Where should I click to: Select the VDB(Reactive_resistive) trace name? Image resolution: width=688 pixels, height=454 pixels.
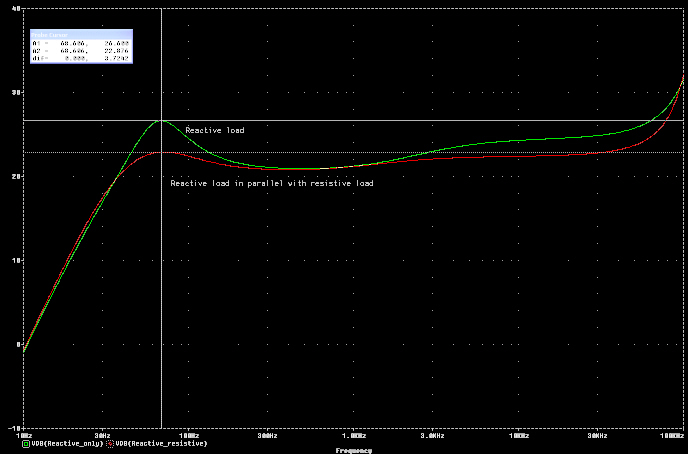[162, 443]
